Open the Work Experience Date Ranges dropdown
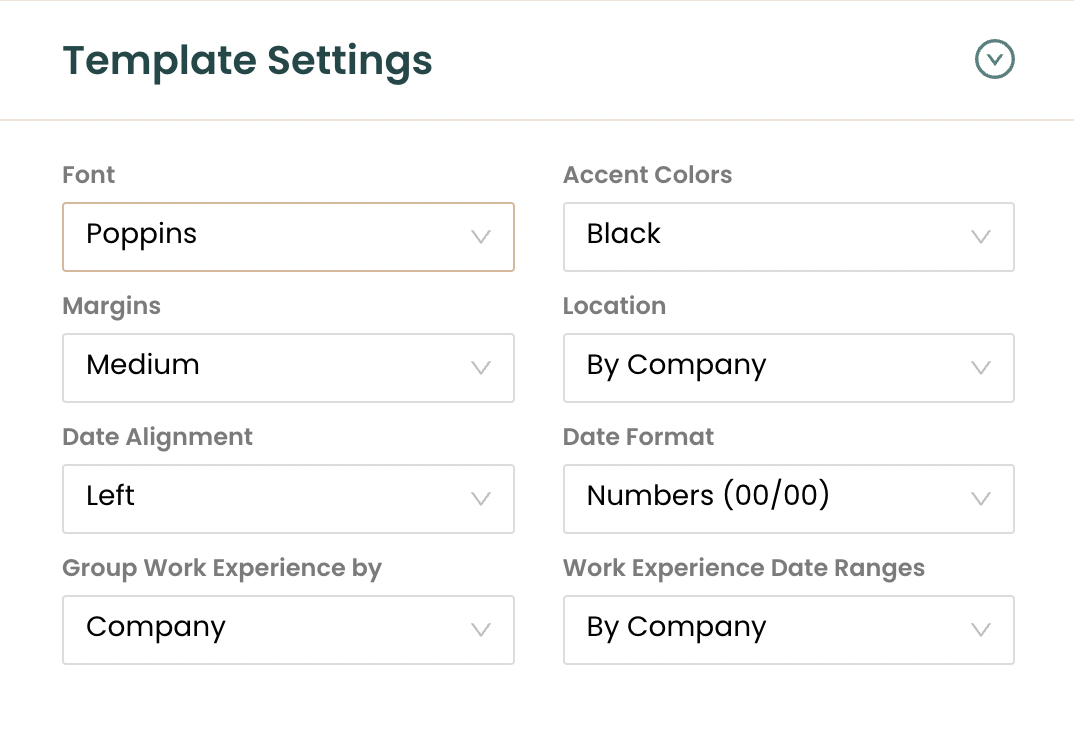The image size is (1074, 740). pyautogui.click(x=789, y=630)
